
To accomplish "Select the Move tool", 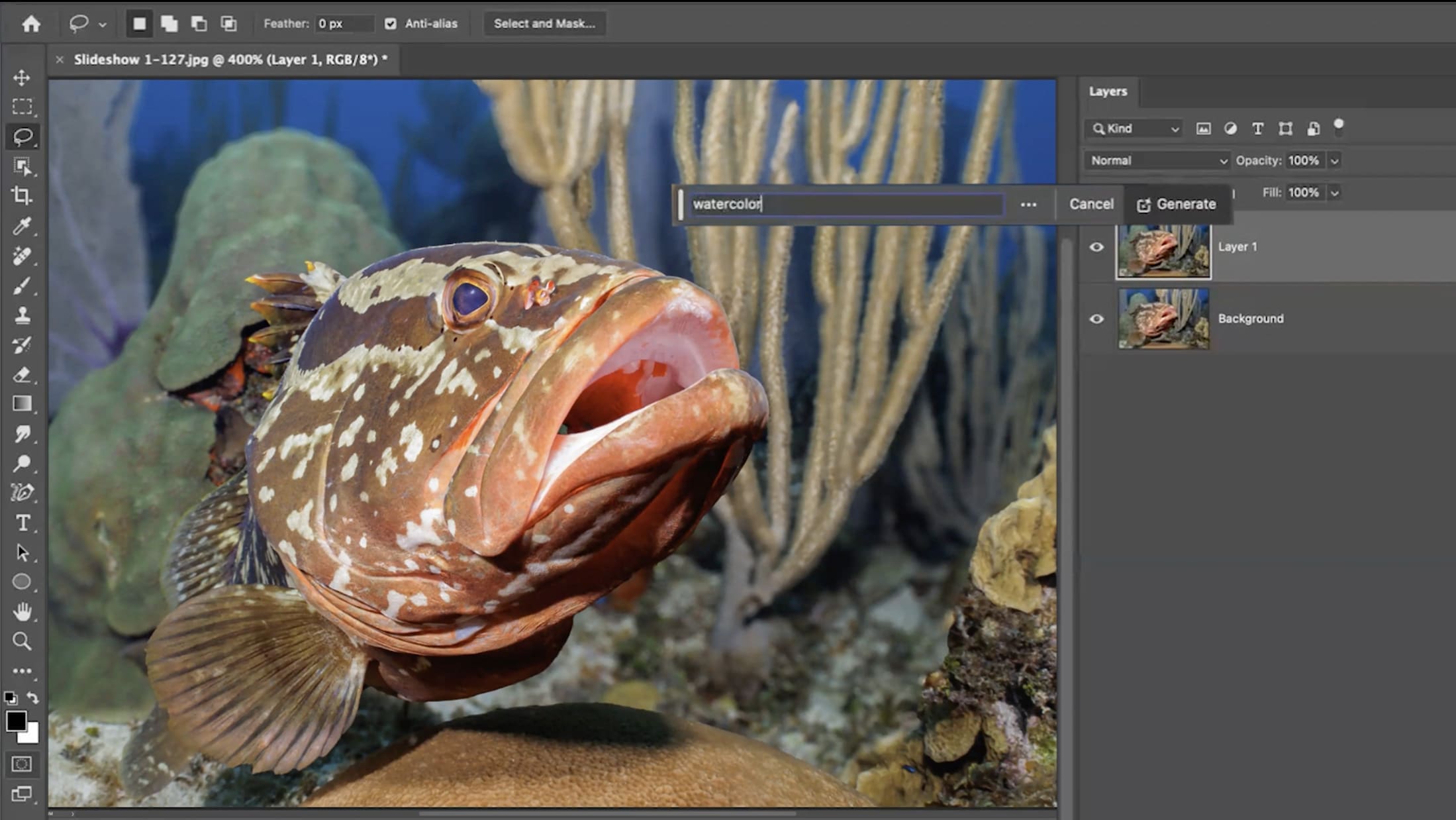I will click(22, 77).
